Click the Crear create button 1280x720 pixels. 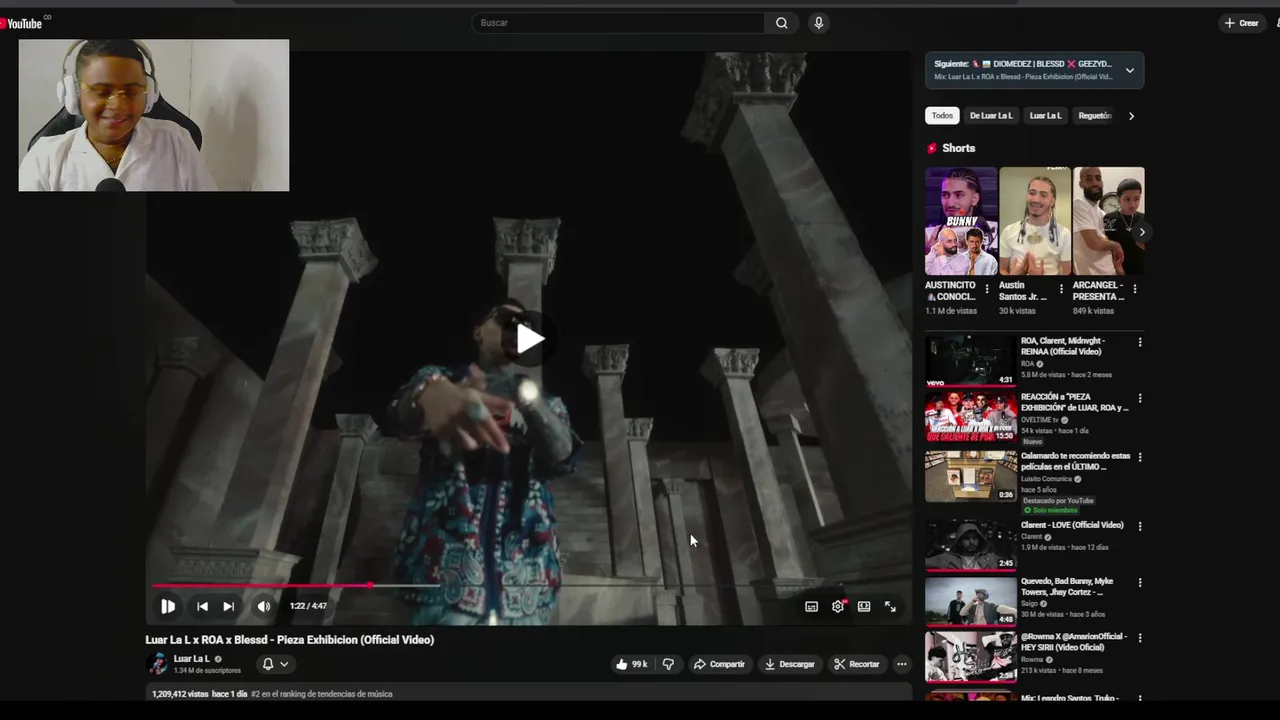coord(1242,23)
